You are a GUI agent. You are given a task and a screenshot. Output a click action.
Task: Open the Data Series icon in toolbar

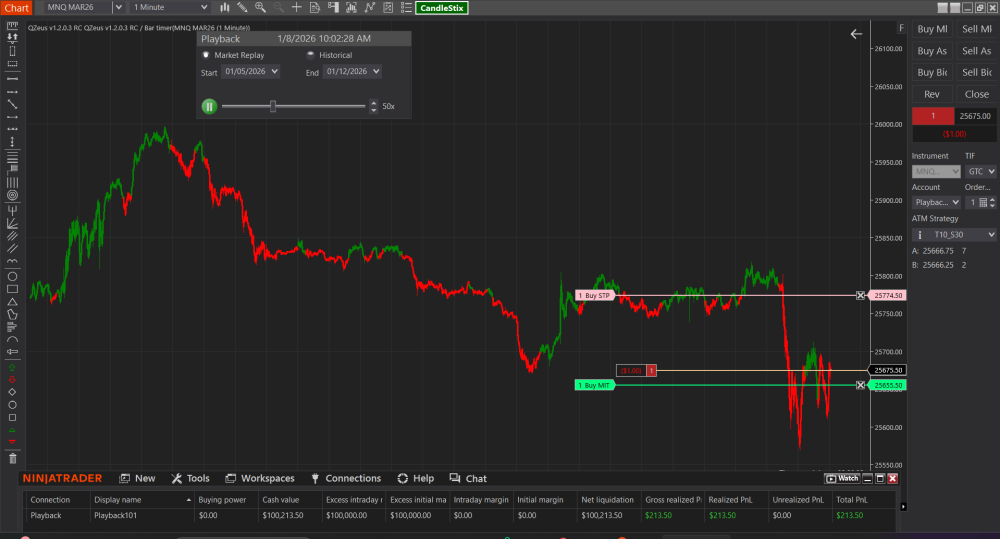pos(314,7)
